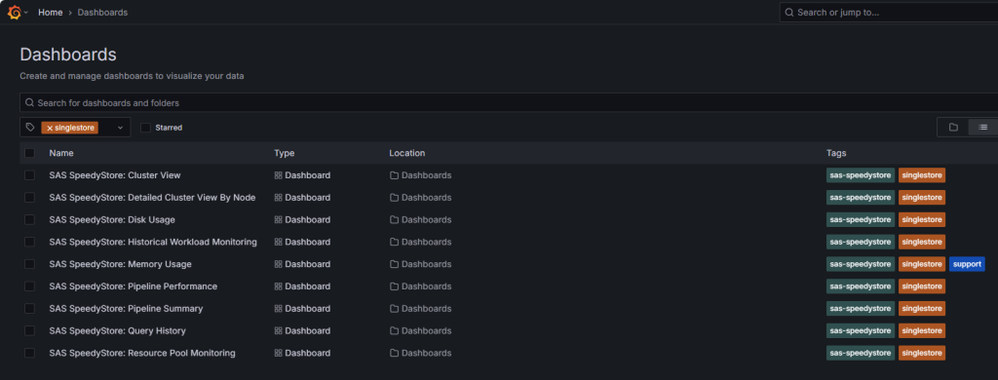Go to Home breadcrumb
Viewport: 998px width, 380px height.
coord(50,12)
